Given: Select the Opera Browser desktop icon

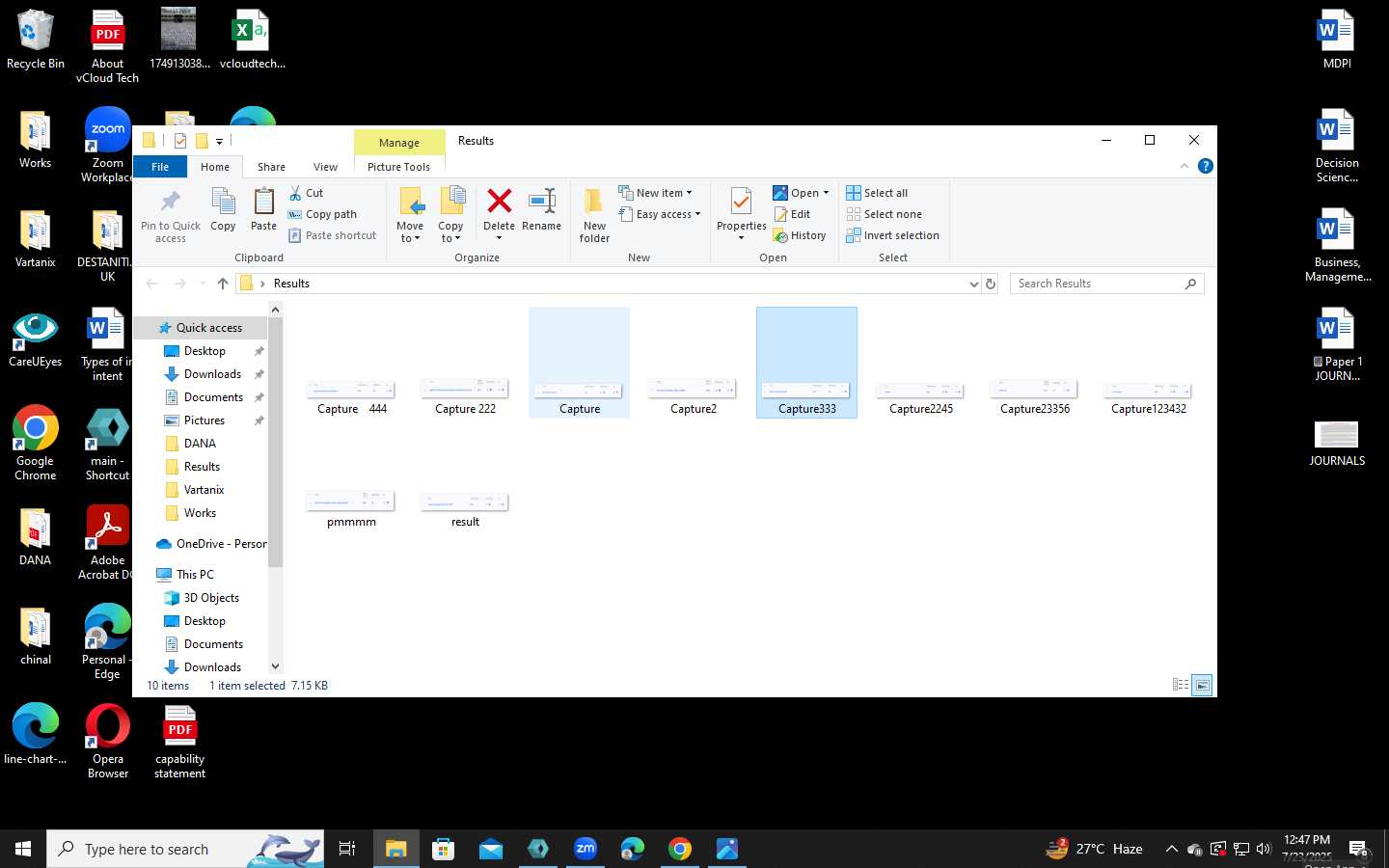Looking at the screenshot, I should tap(107, 741).
